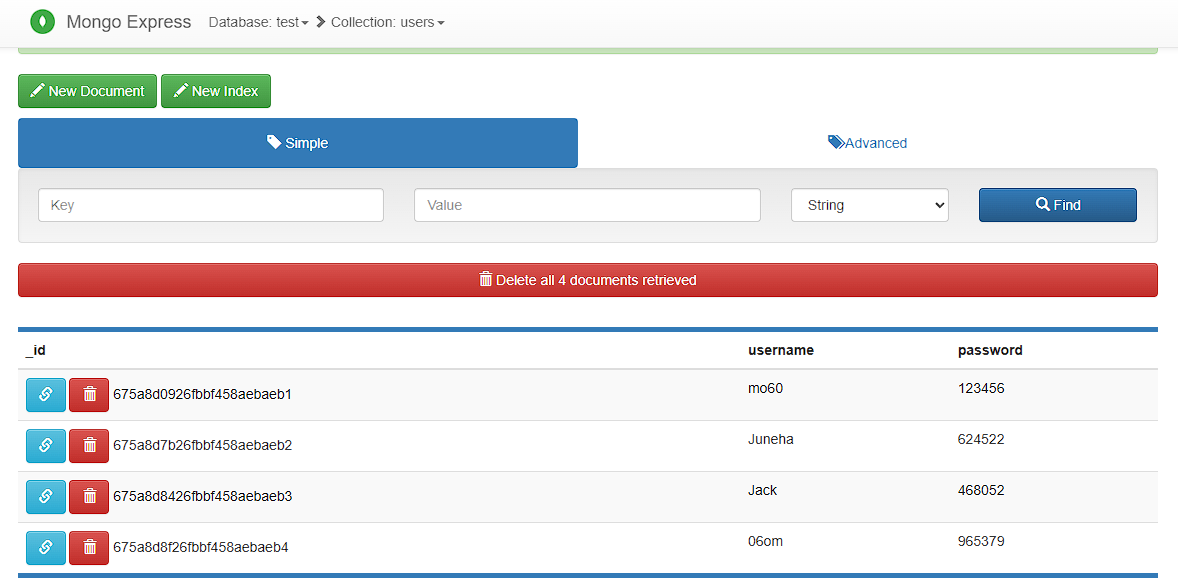
Task: Focus the Value input field
Action: click(587, 205)
